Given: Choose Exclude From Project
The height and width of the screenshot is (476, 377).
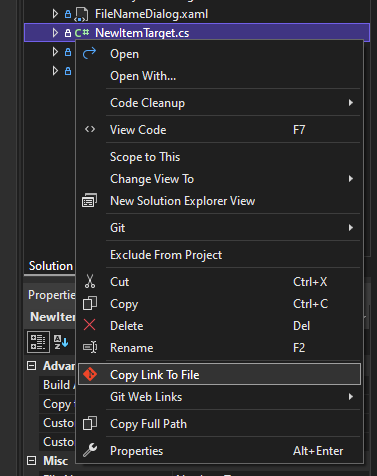Looking at the screenshot, I should [219, 255].
